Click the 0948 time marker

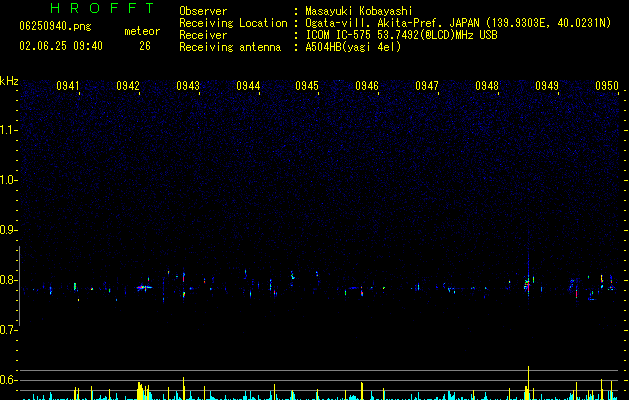[x=487, y=86]
